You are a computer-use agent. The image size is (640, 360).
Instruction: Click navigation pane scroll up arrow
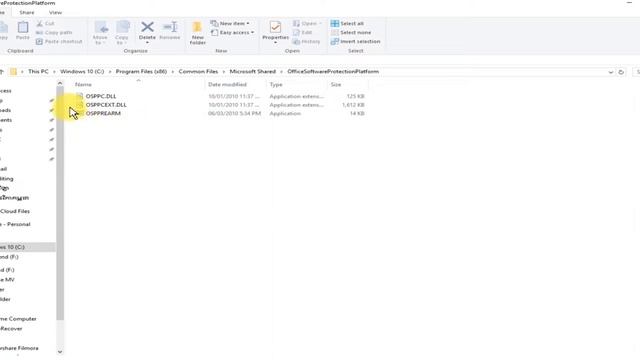coord(60,84)
